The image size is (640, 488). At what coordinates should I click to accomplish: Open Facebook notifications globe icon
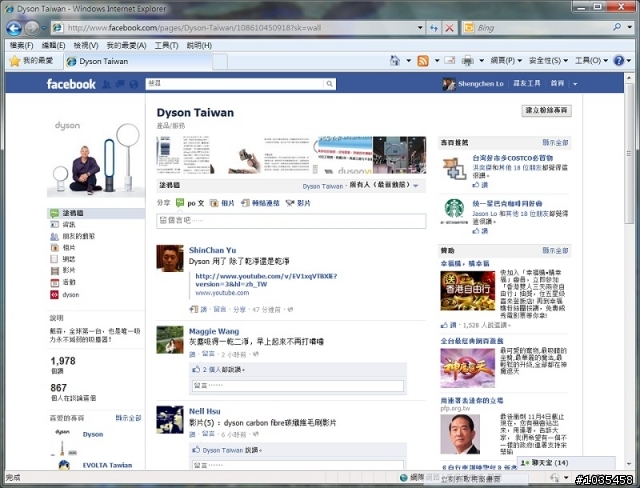(x=133, y=84)
